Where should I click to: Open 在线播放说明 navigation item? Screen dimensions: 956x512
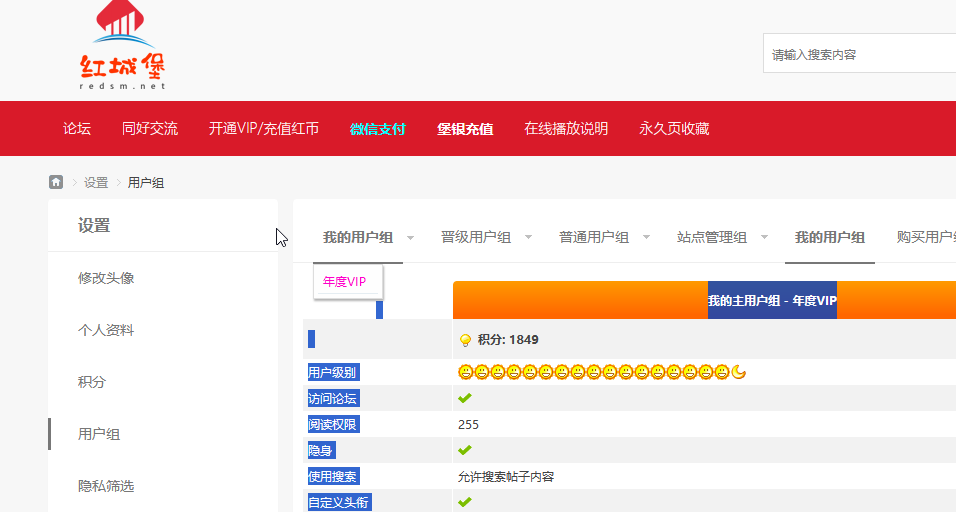[566, 129]
